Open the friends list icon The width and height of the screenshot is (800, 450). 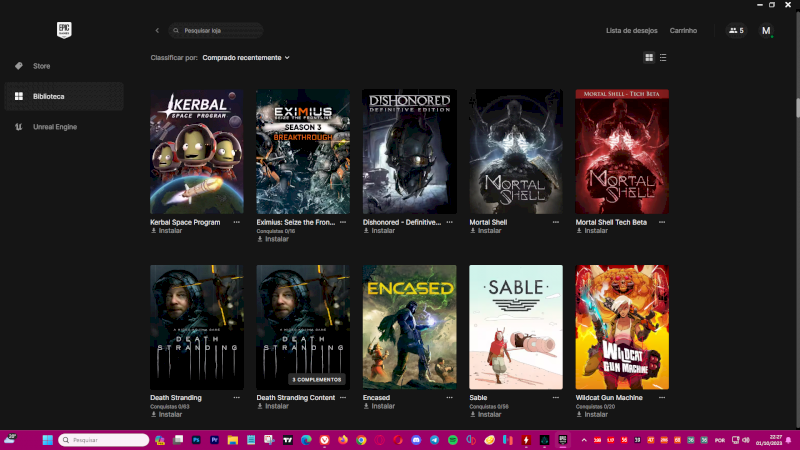click(x=735, y=31)
